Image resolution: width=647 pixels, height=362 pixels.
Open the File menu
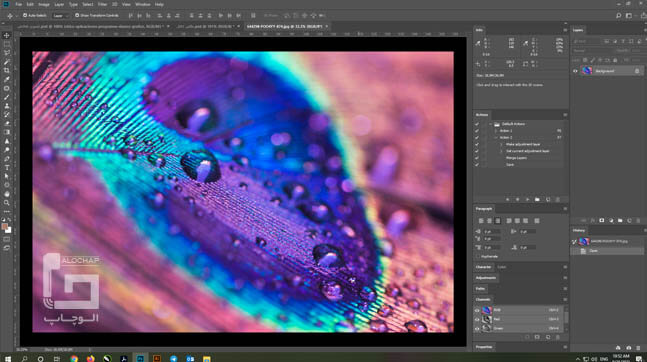point(19,4)
